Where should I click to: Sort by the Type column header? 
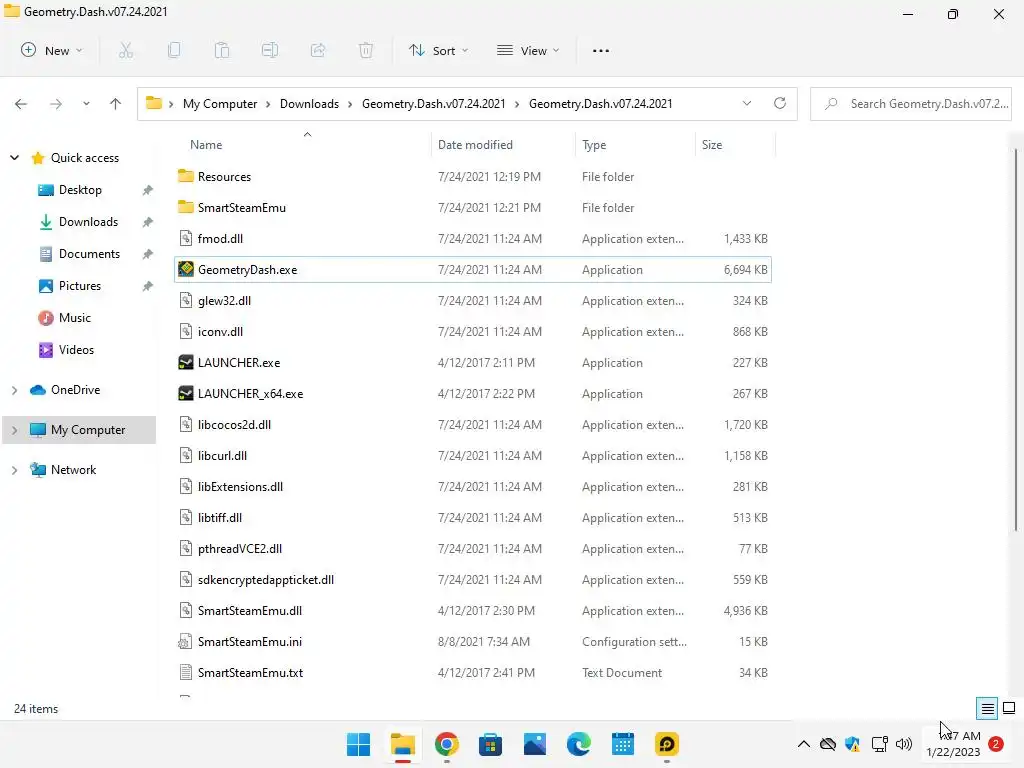point(594,144)
